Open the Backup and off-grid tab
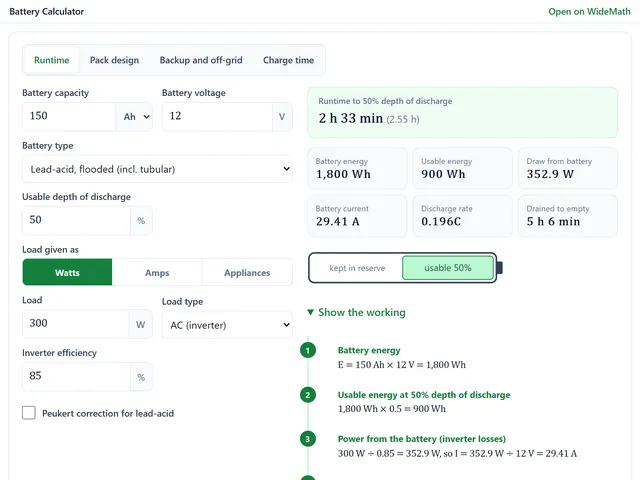The image size is (640, 480). tap(201, 60)
